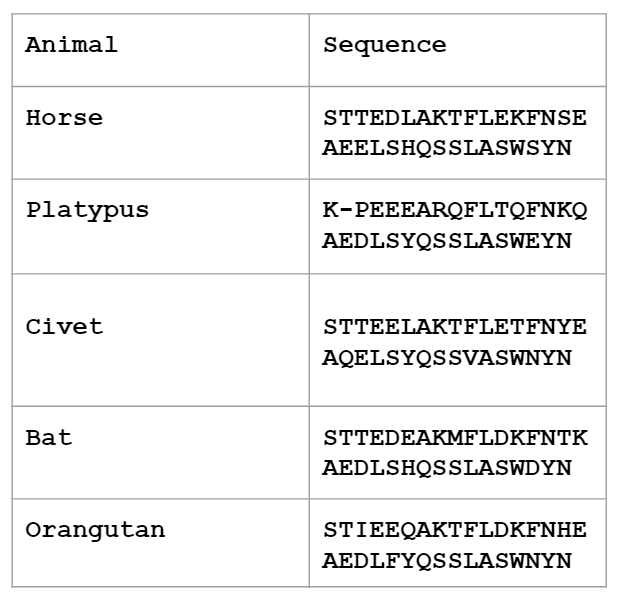Click the Platypus sequence line K-PEEEARQFLTQFNKQ
This screenshot has width=620, height=598.
point(455,211)
